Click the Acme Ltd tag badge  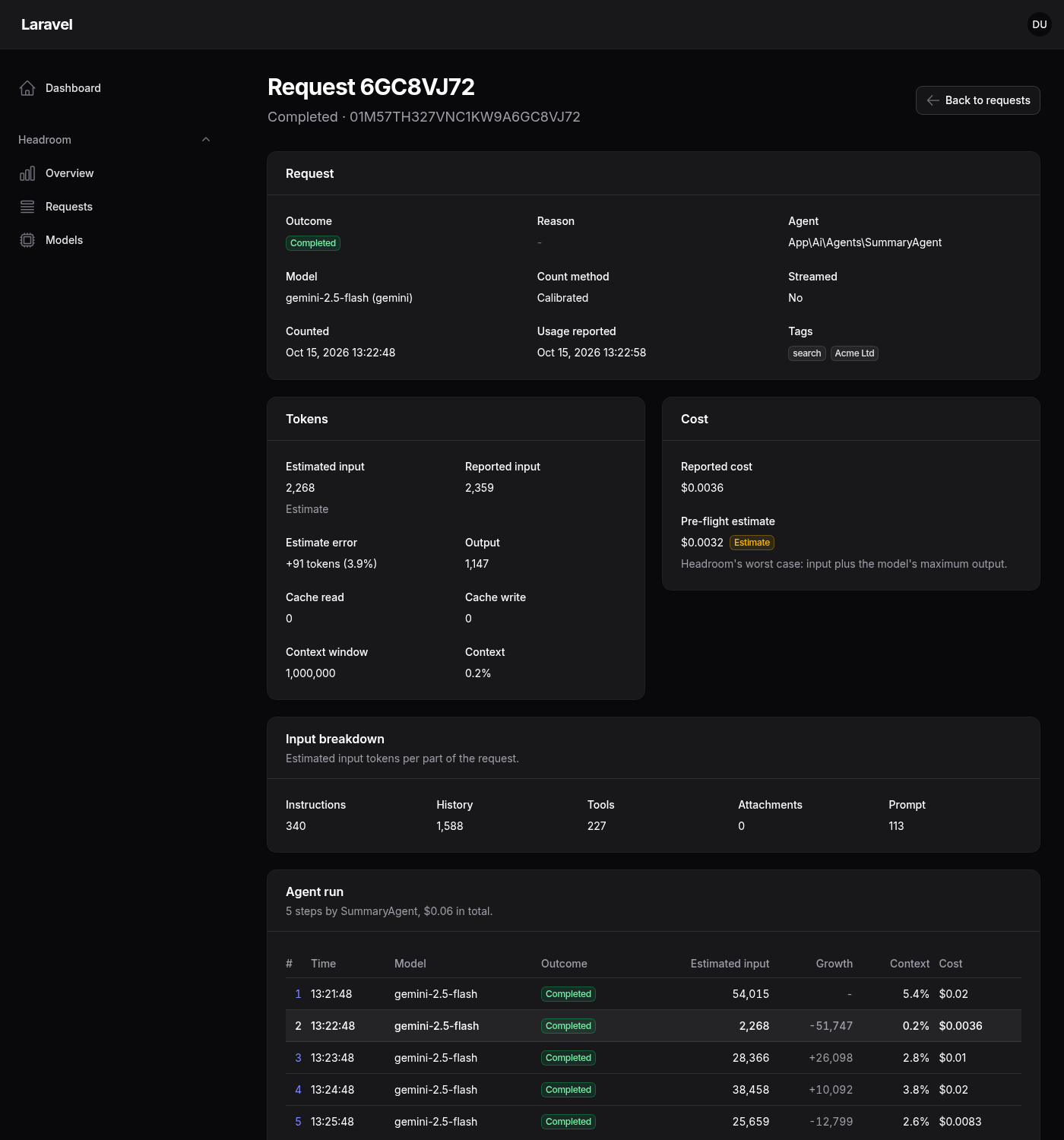point(854,353)
